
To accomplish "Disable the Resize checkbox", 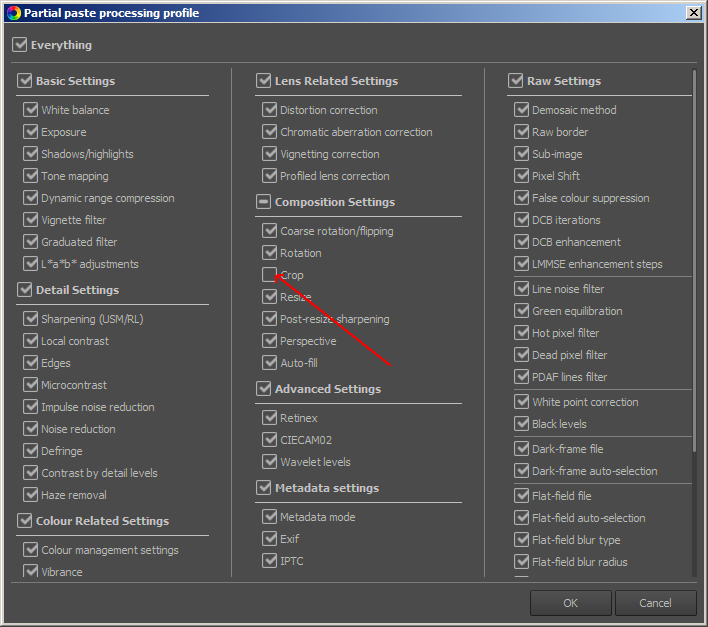I will pyautogui.click(x=270, y=297).
